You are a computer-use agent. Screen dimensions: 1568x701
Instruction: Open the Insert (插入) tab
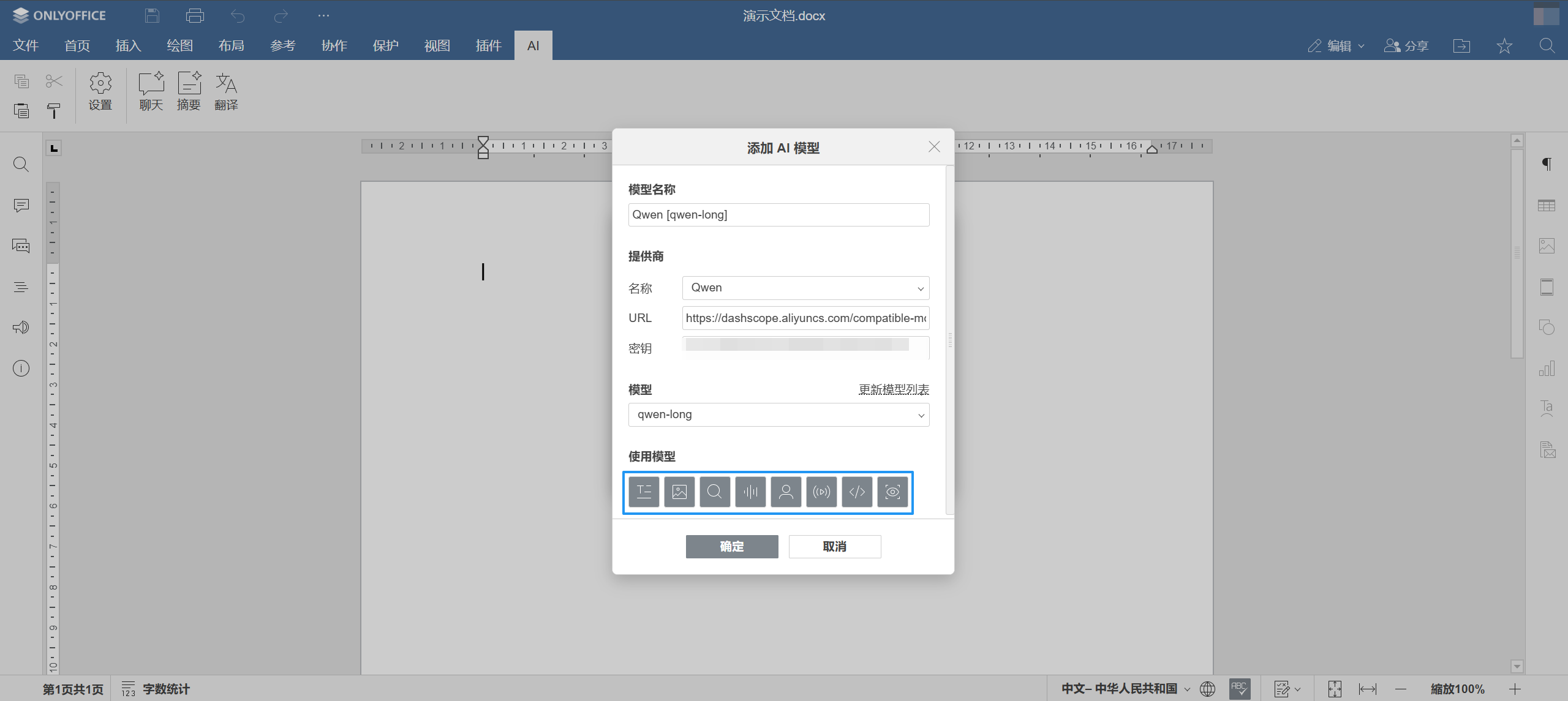tap(128, 45)
